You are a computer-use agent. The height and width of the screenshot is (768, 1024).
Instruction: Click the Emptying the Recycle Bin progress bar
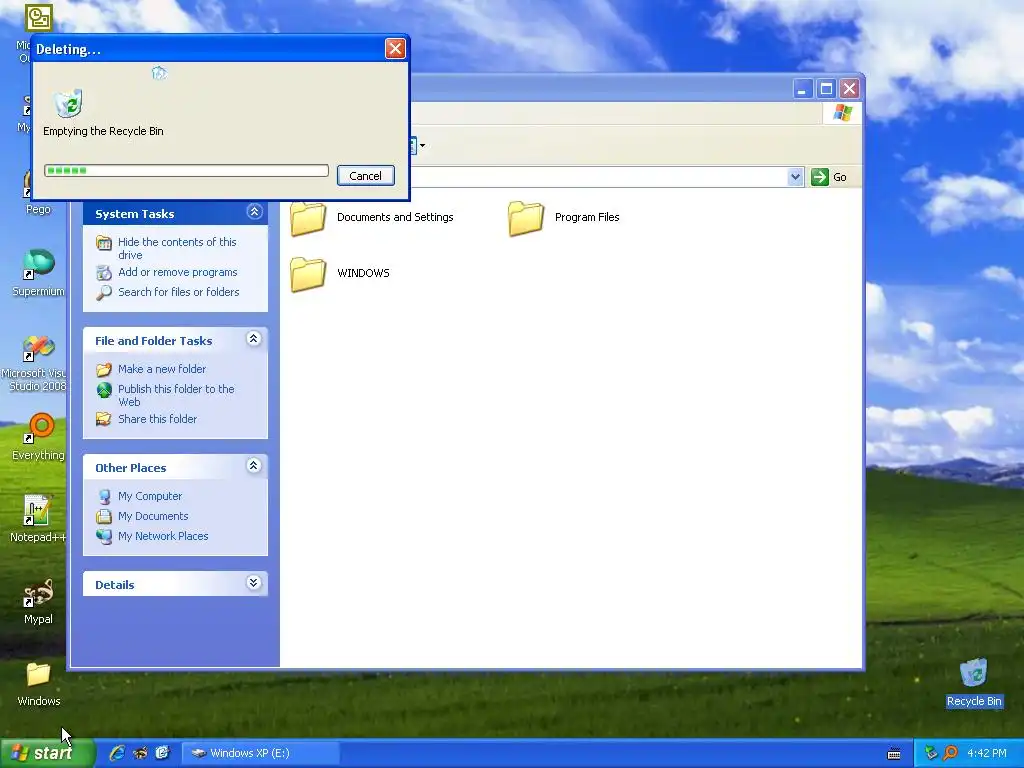(x=186, y=170)
